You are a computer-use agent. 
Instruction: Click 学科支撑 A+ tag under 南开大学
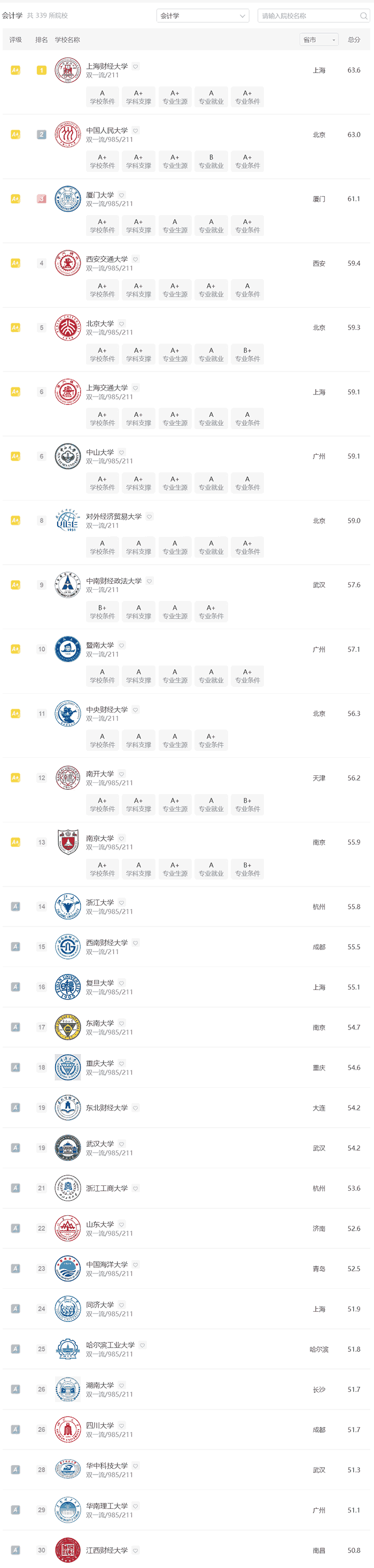[138, 805]
